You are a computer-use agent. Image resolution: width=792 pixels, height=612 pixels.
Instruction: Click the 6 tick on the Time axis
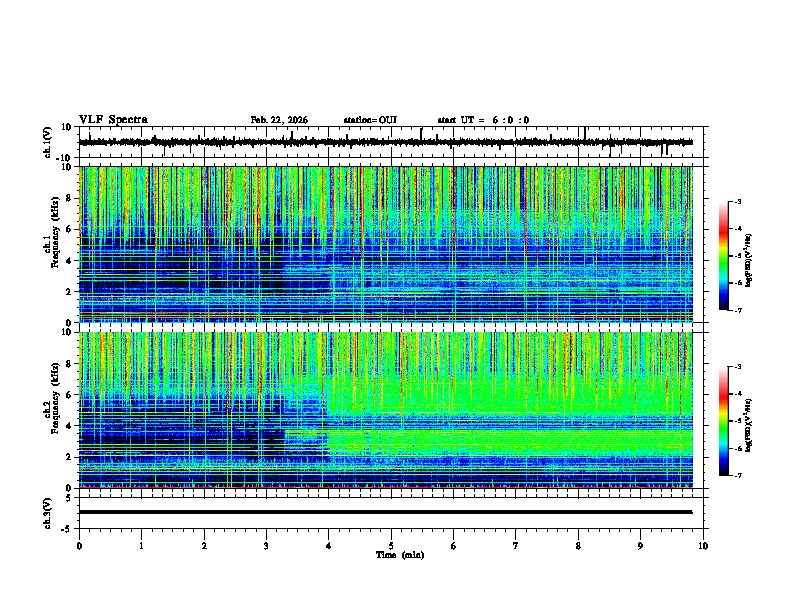point(454,546)
